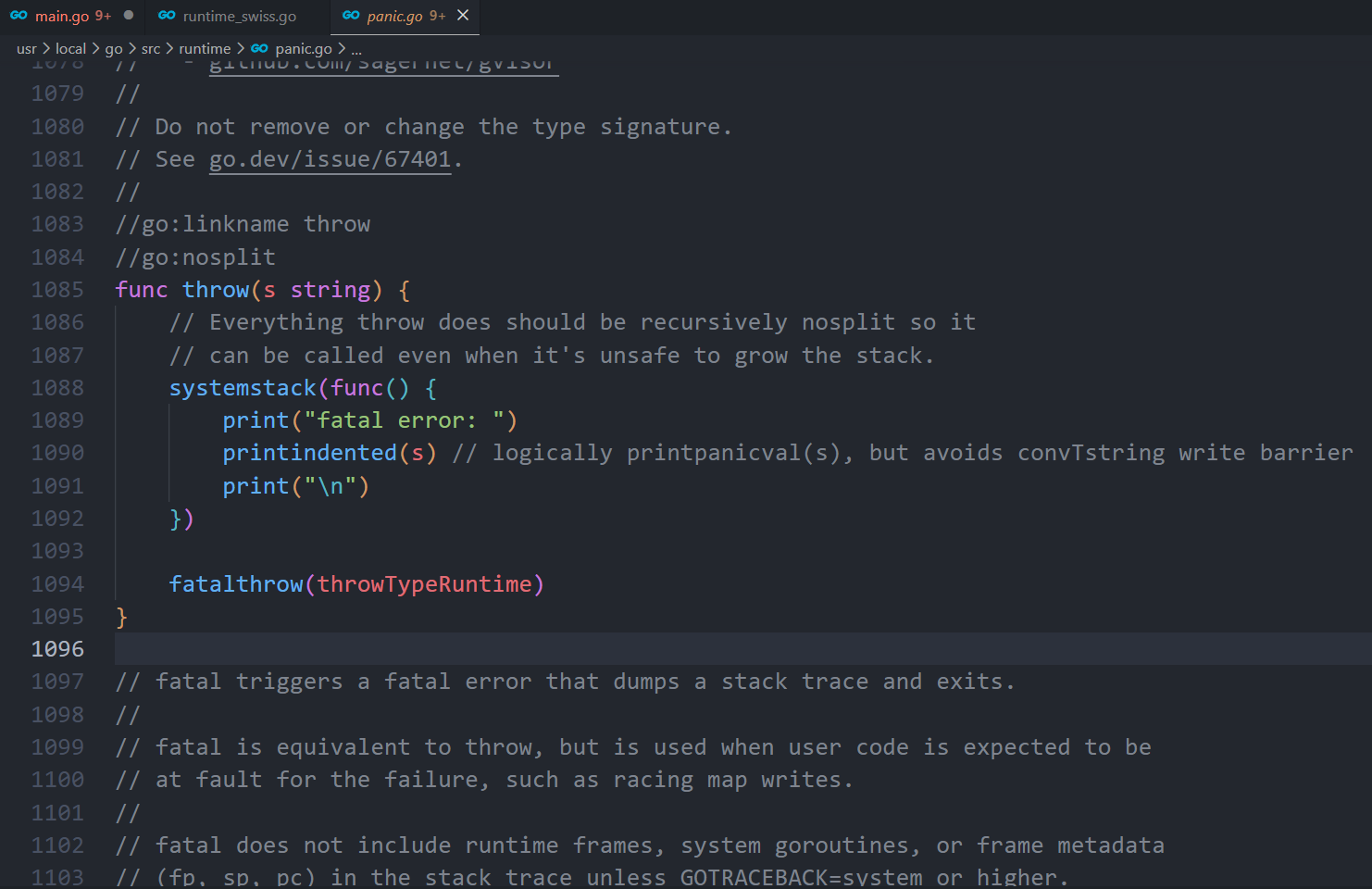
Task: Open the usr breadcrumb segment
Action: [x=27, y=48]
